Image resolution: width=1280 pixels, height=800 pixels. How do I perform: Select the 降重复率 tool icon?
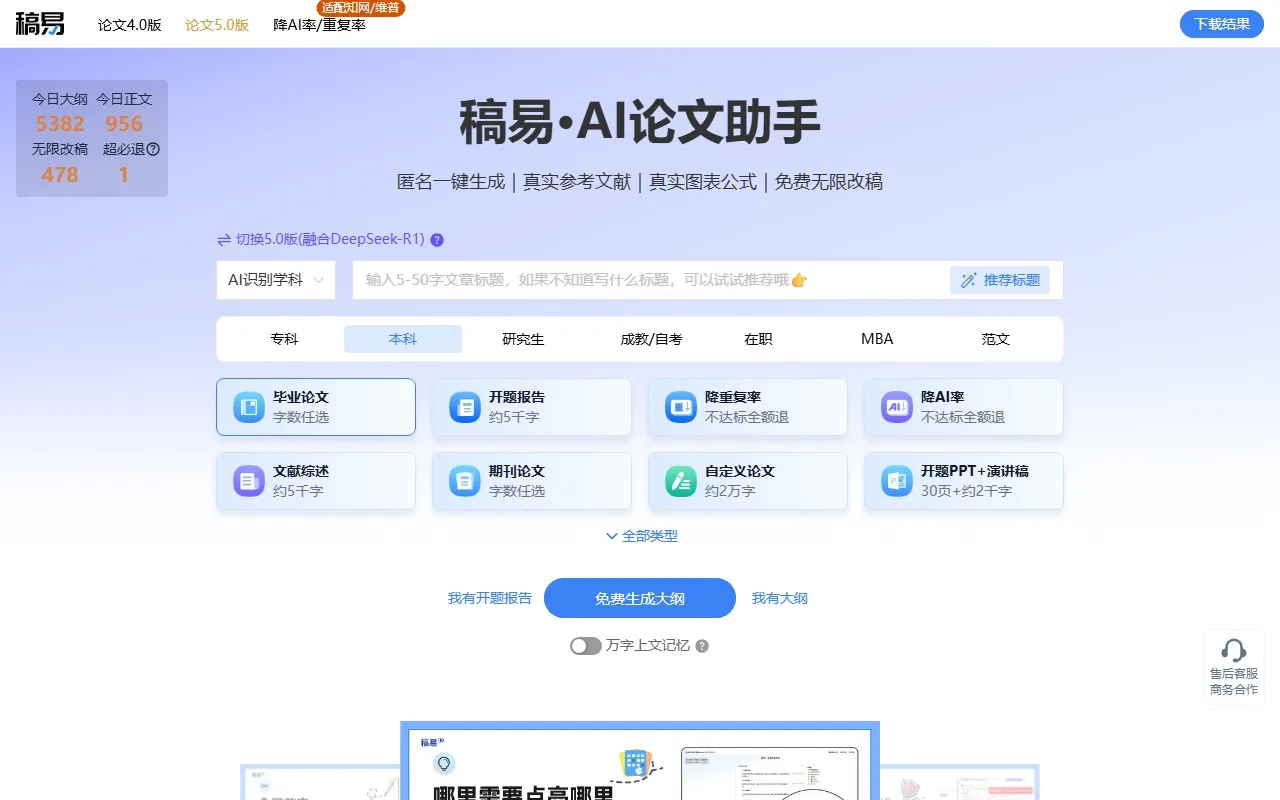coord(680,406)
